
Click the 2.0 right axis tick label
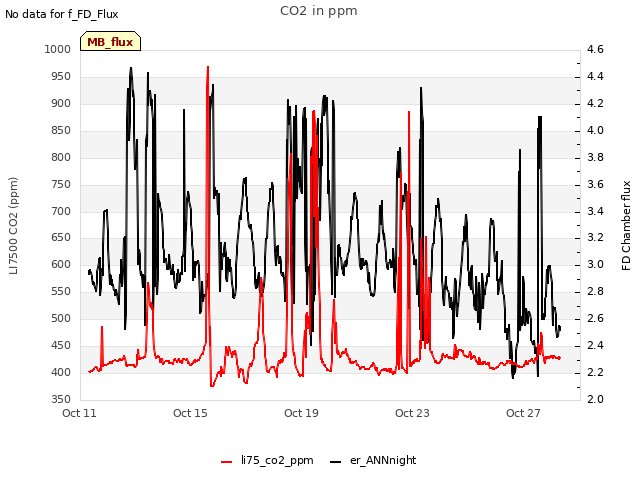[x=595, y=399]
